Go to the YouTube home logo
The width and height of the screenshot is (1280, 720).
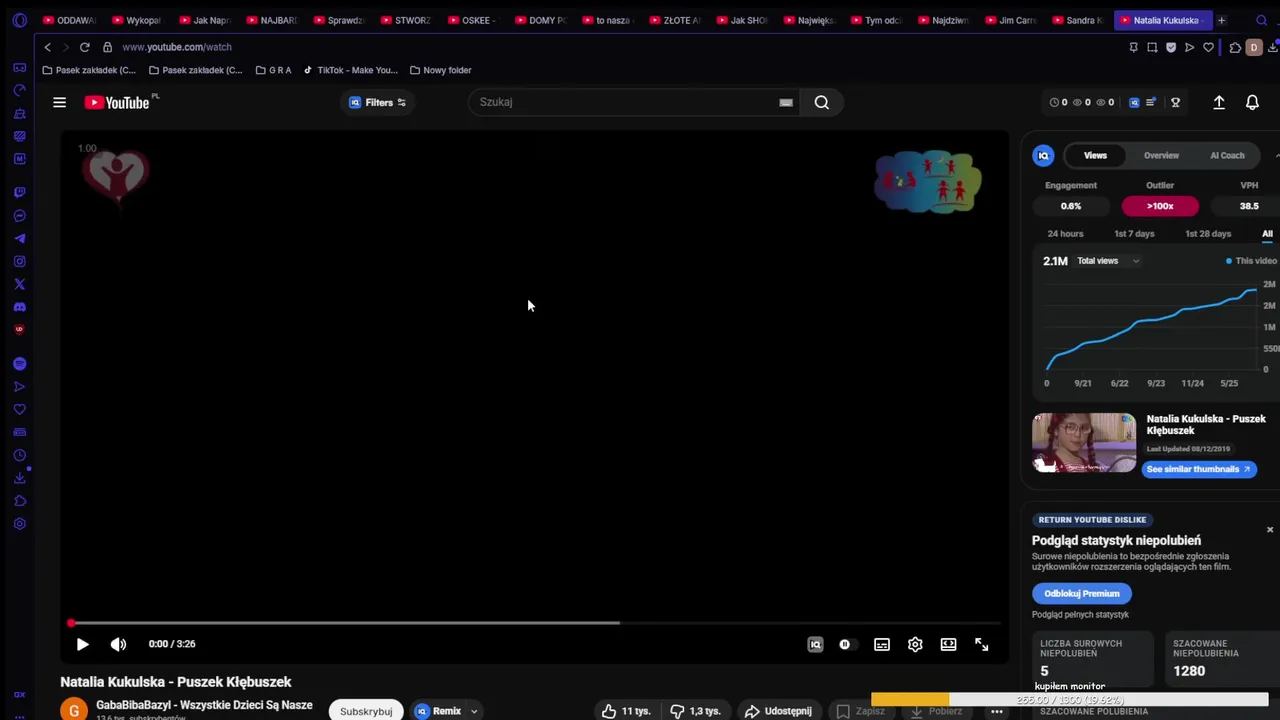(117, 102)
